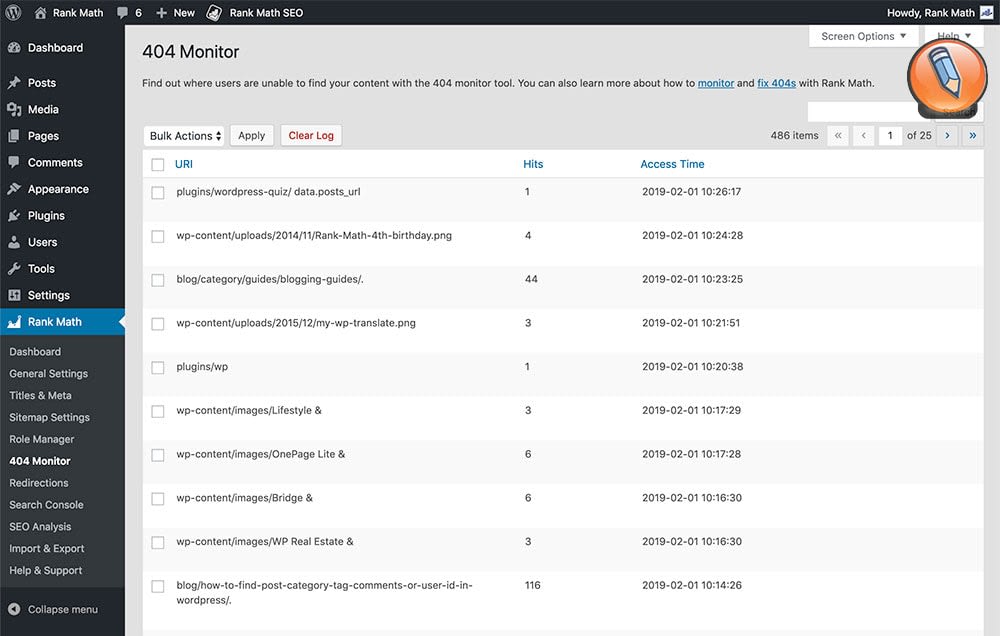
Task: Click the WordPress logo icon
Action: [13, 12]
